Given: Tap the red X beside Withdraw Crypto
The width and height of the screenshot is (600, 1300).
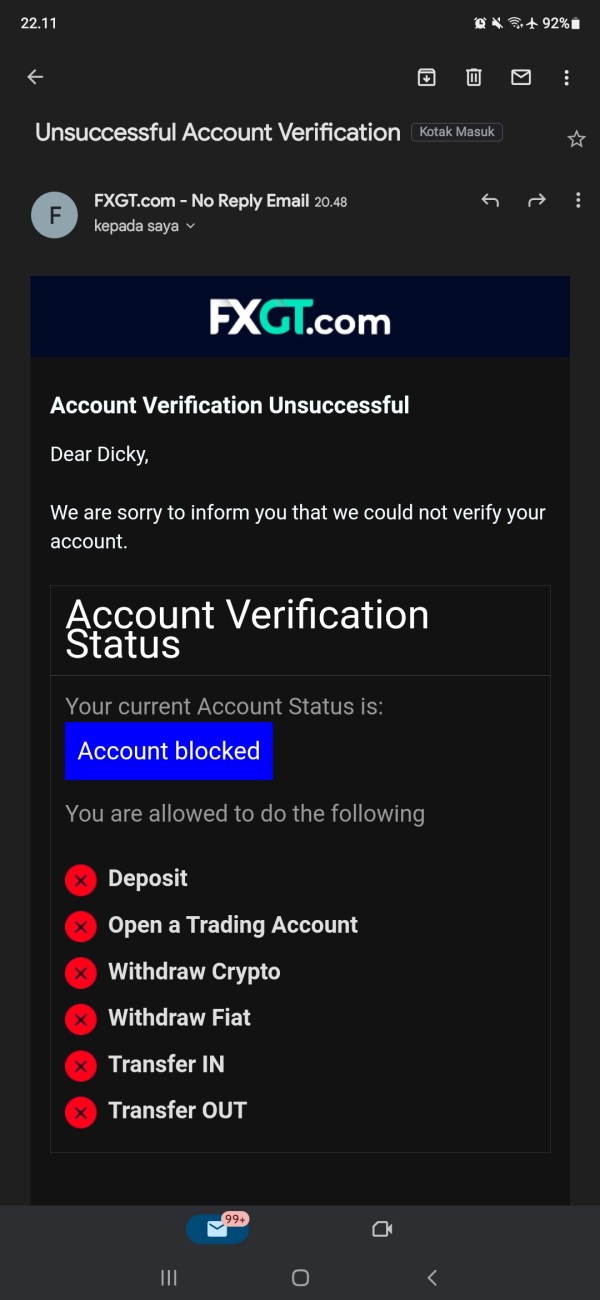Looking at the screenshot, I should pyautogui.click(x=81, y=973).
